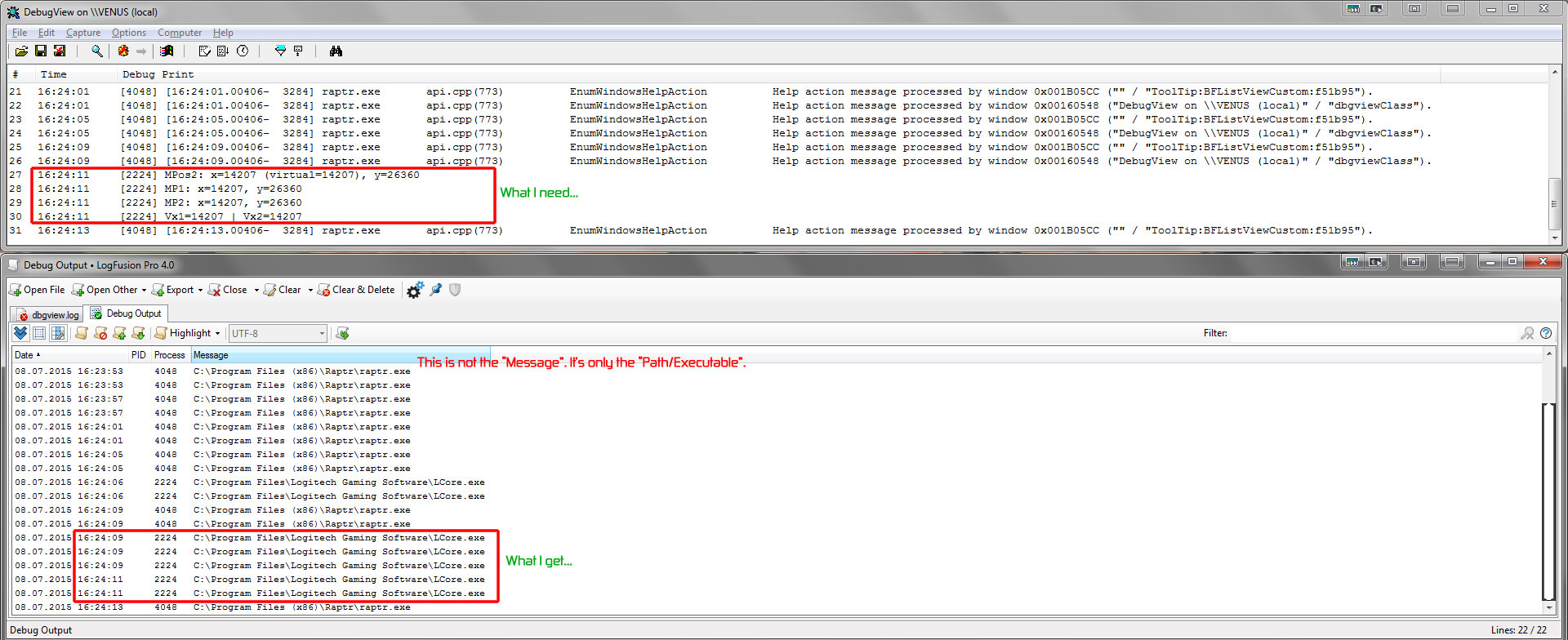The height and width of the screenshot is (640, 1568).
Task: Click the DebugView Save floppy disk icon
Action: [x=40, y=51]
